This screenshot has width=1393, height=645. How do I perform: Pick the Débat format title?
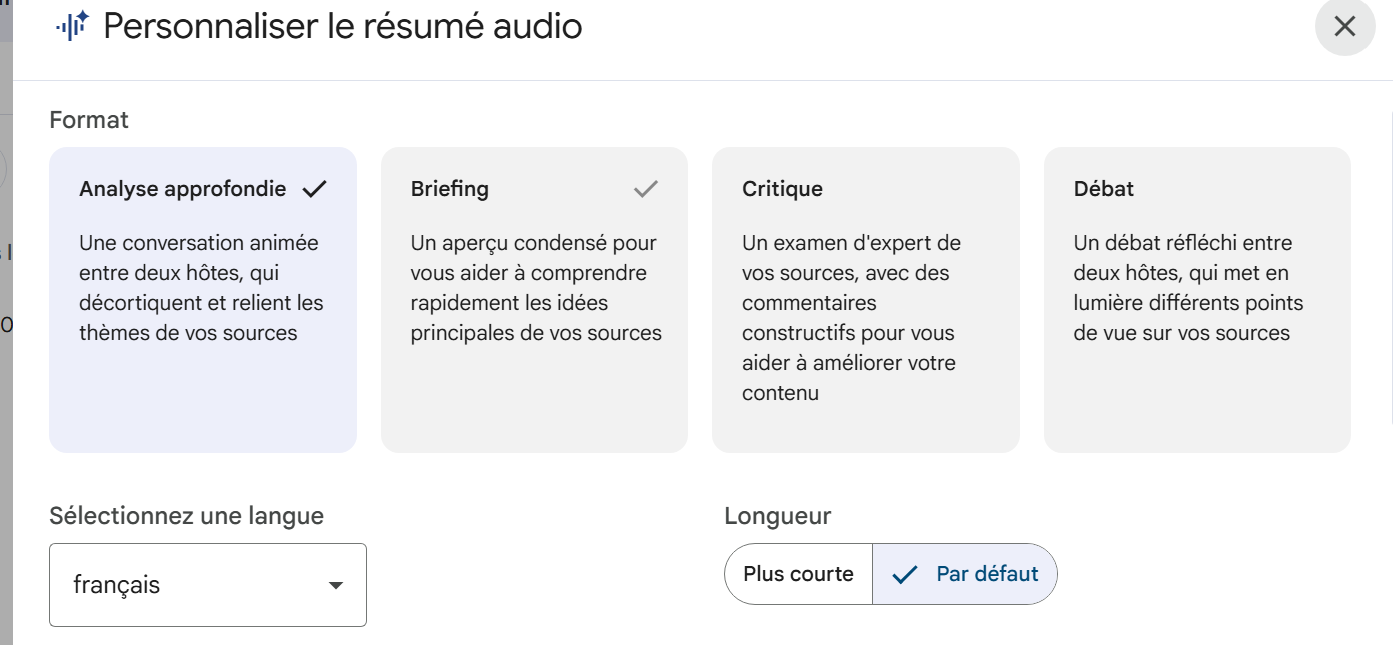pos(1103,189)
